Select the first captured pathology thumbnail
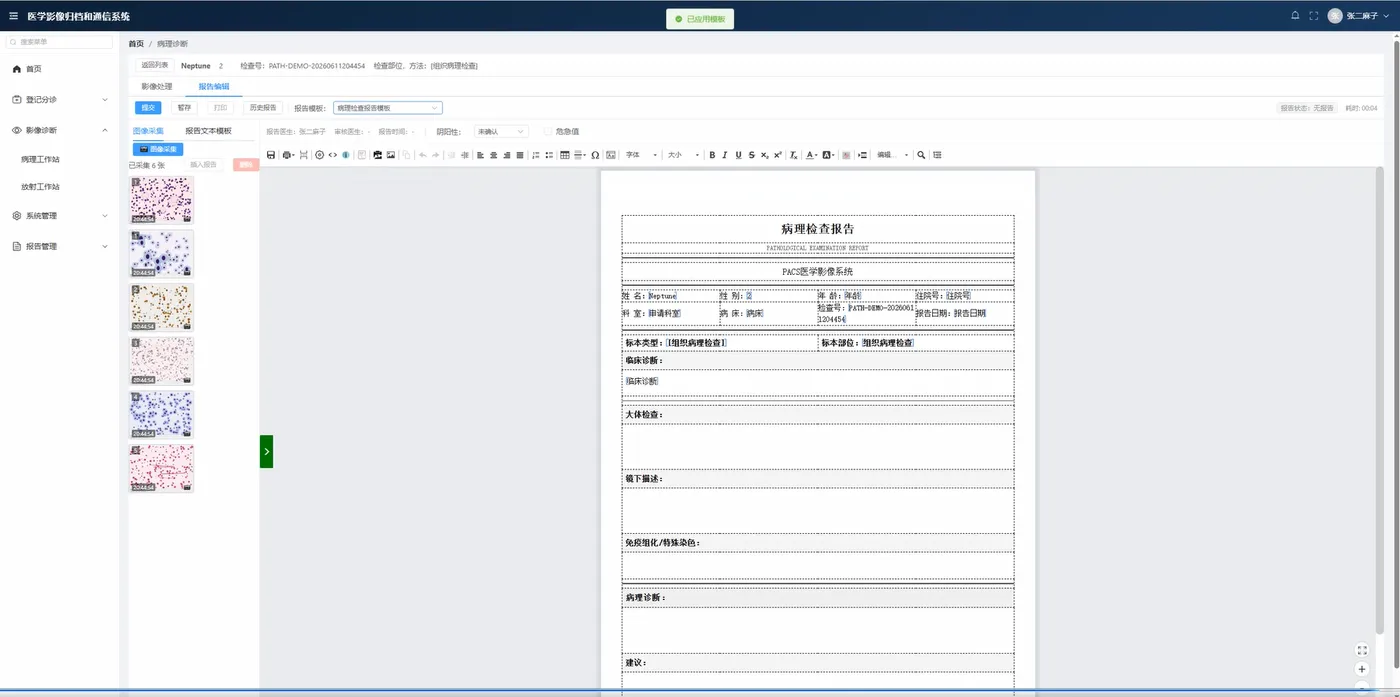The image size is (1400, 697). [x=161, y=200]
